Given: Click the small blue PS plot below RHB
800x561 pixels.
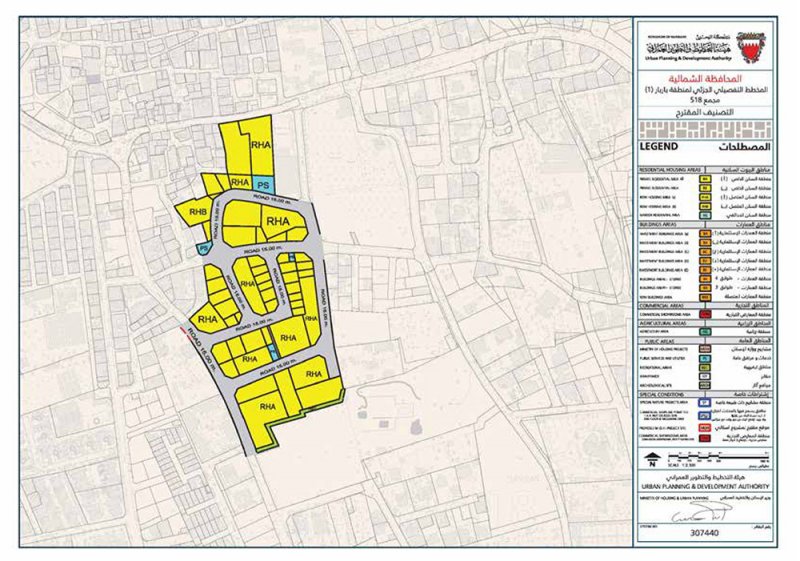Looking at the screenshot, I should tap(204, 249).
